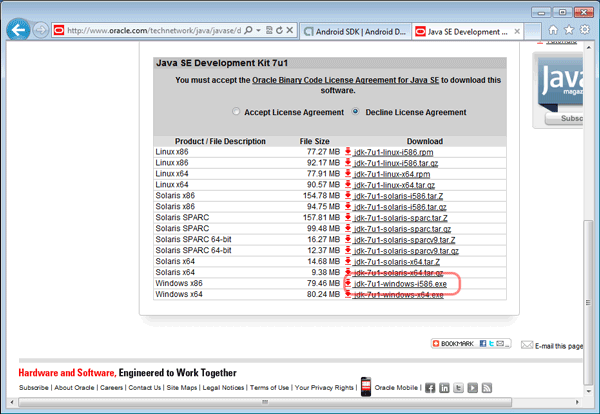Click red download arrow beside 16.27 MB
The width and height of the screenshot is (600, 414).
348,239
